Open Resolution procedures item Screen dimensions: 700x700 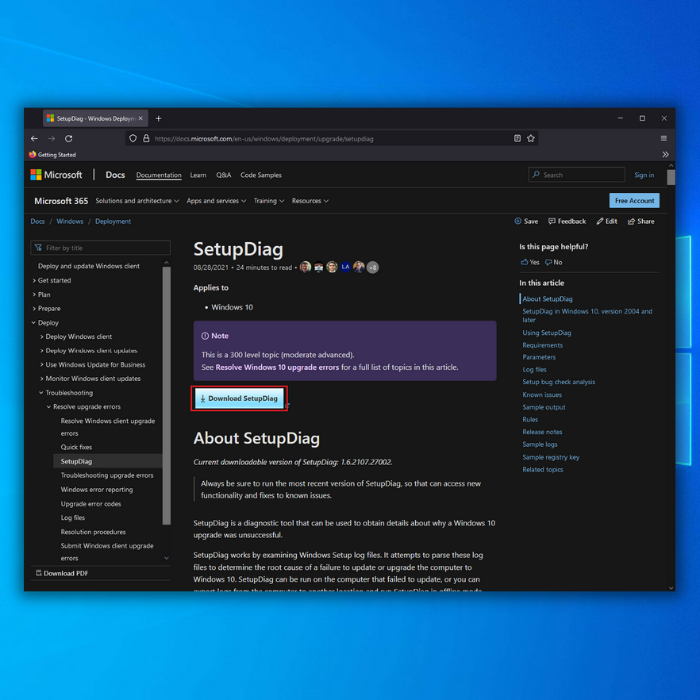pyautogui.click(x=93, y=532)
